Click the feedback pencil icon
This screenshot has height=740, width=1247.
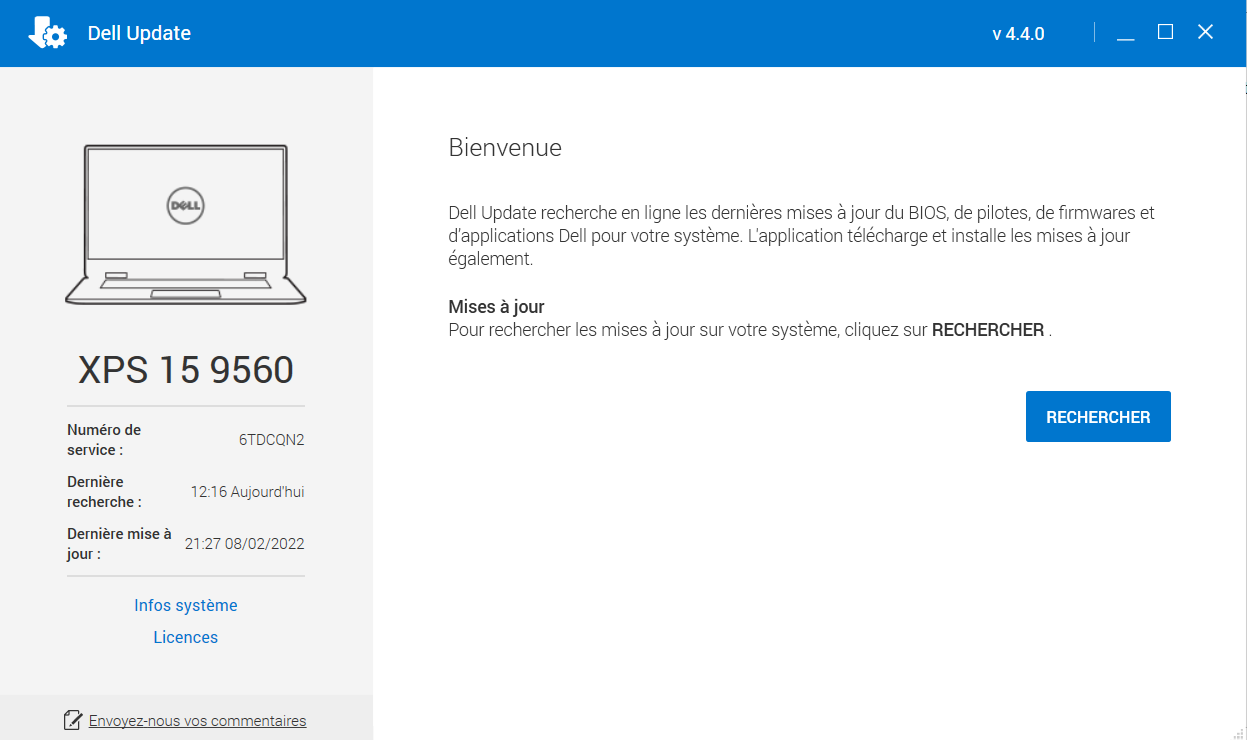[x=72, y=719]
